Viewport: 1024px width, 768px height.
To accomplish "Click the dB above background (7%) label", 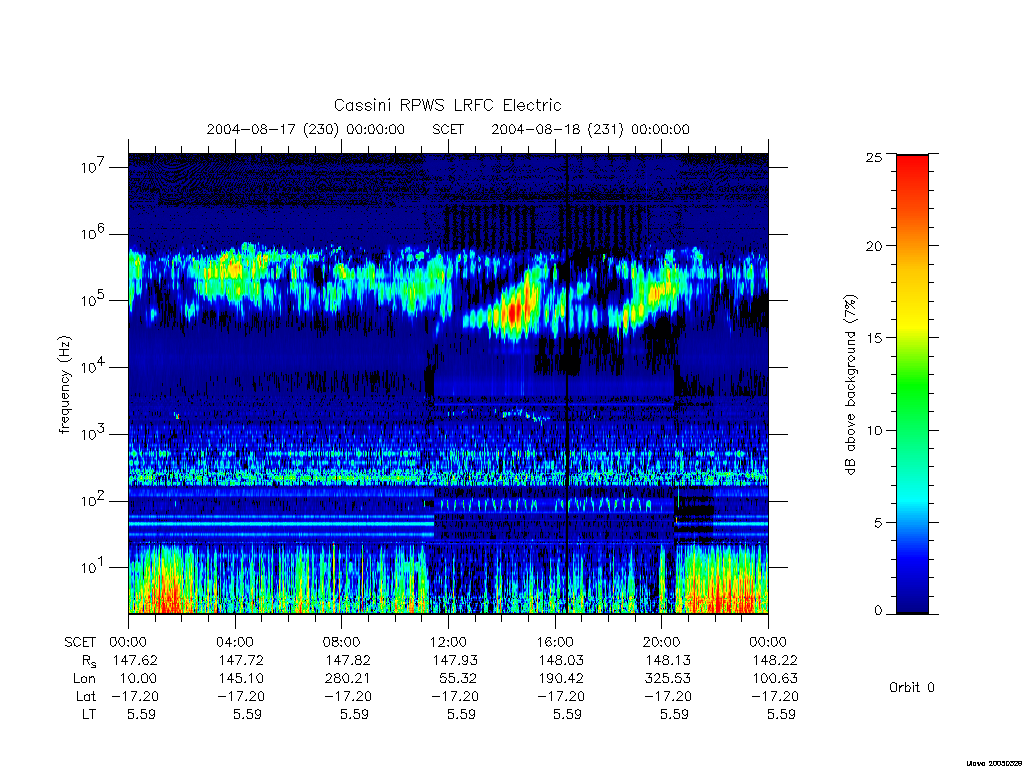I will (850, 384).
